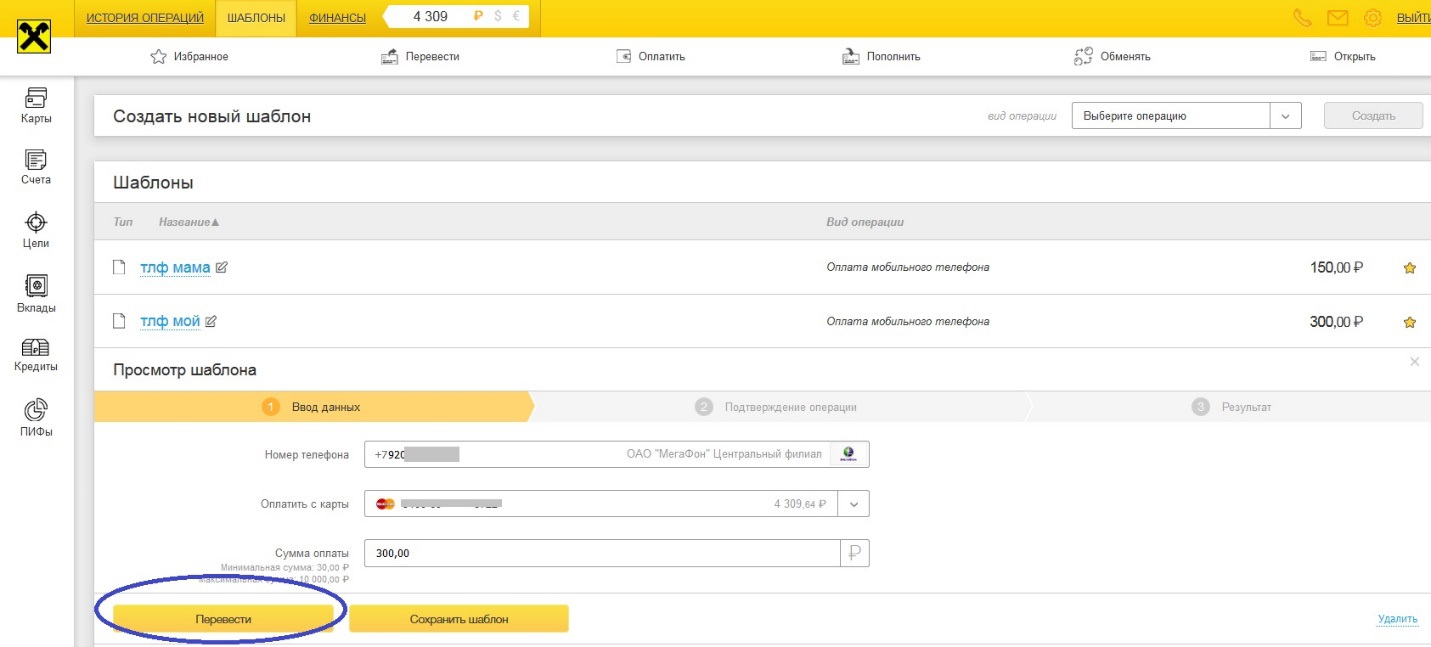Open the ПИФы sidebar section

tap(36, 418)
